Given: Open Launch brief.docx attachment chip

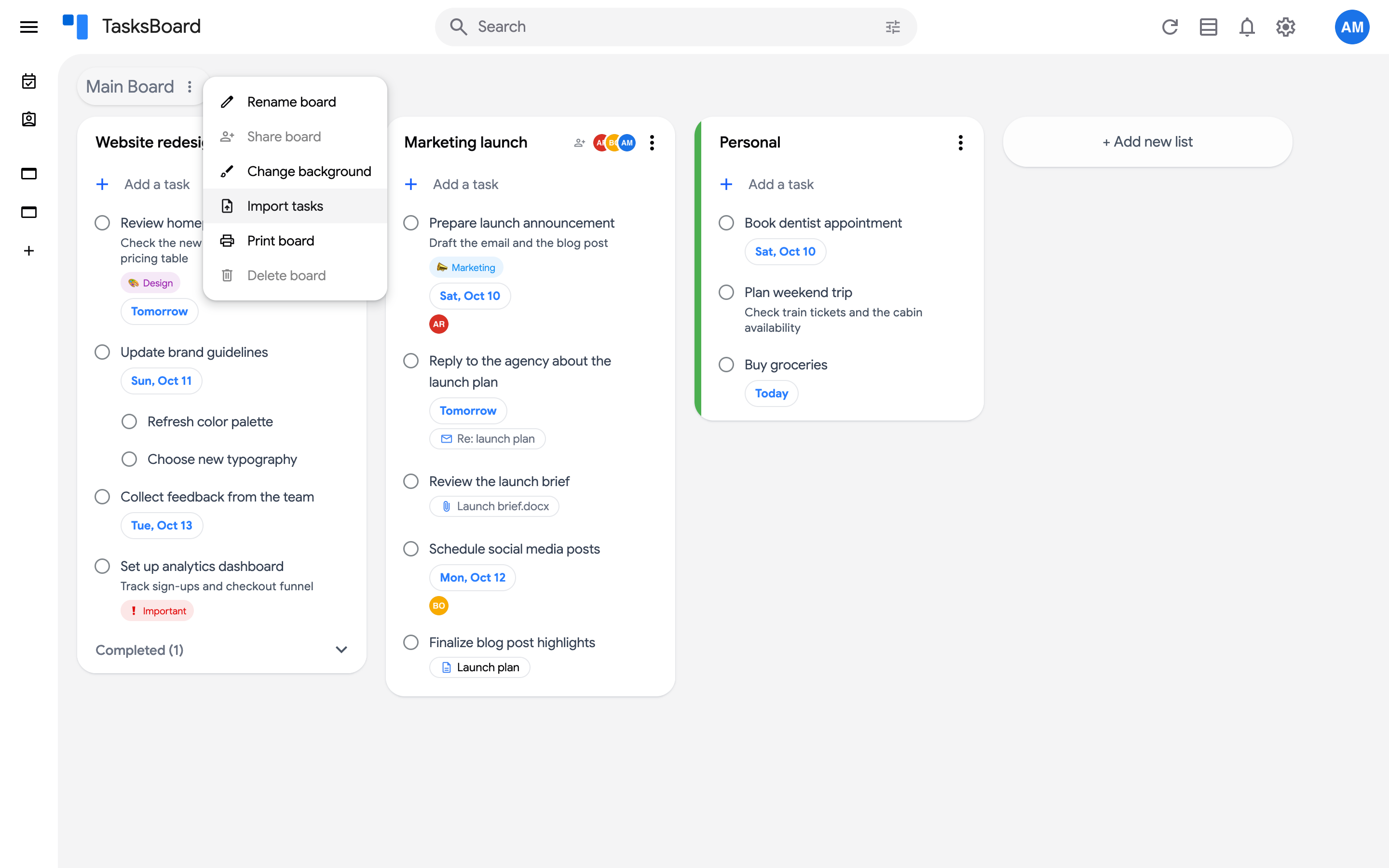Looking at the screenshot, I should pos(494,506).
